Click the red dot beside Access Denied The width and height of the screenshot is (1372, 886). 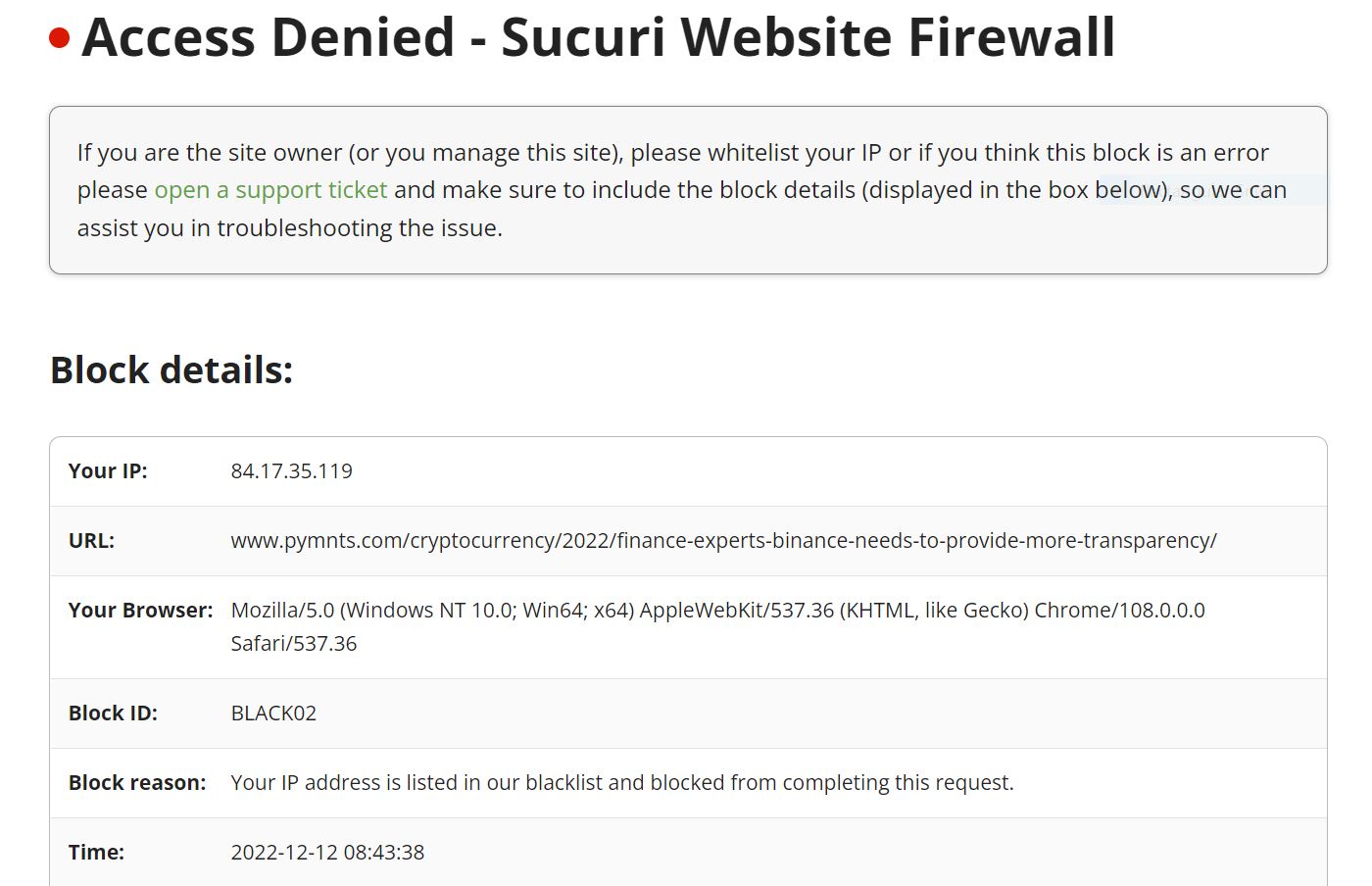pyautogui.click(x=60, y=39)
